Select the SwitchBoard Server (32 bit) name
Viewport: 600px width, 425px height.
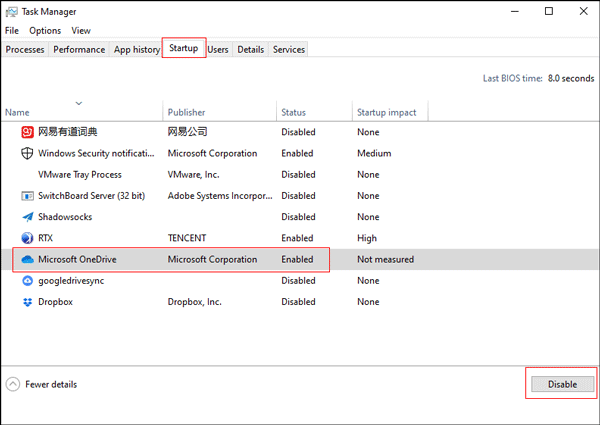coord(91,196)
